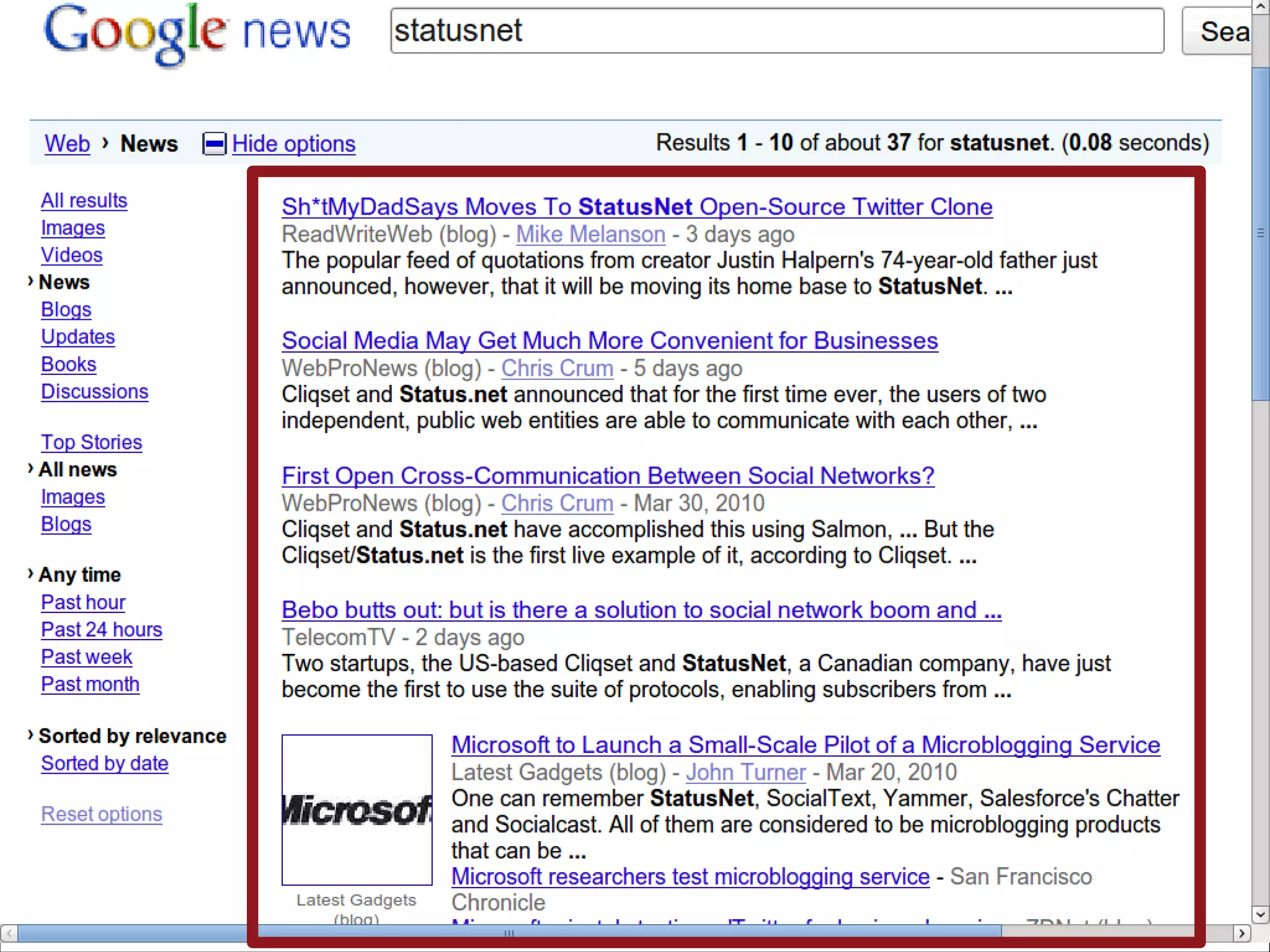
Task: Open Mike Melanson author link
Action: click(x=590, y=234)
